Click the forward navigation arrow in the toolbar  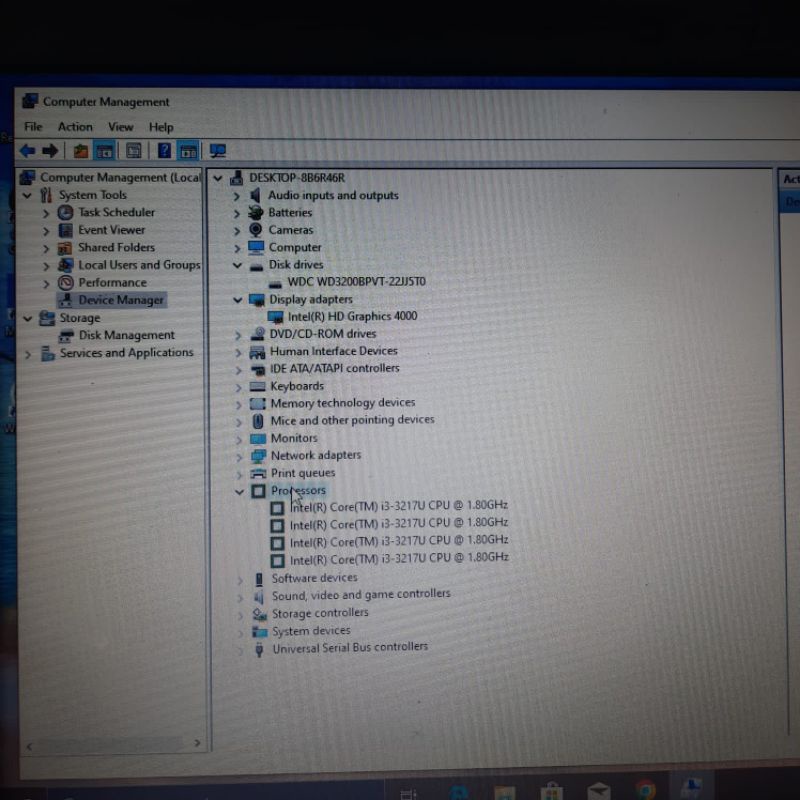tap(48, 150)
